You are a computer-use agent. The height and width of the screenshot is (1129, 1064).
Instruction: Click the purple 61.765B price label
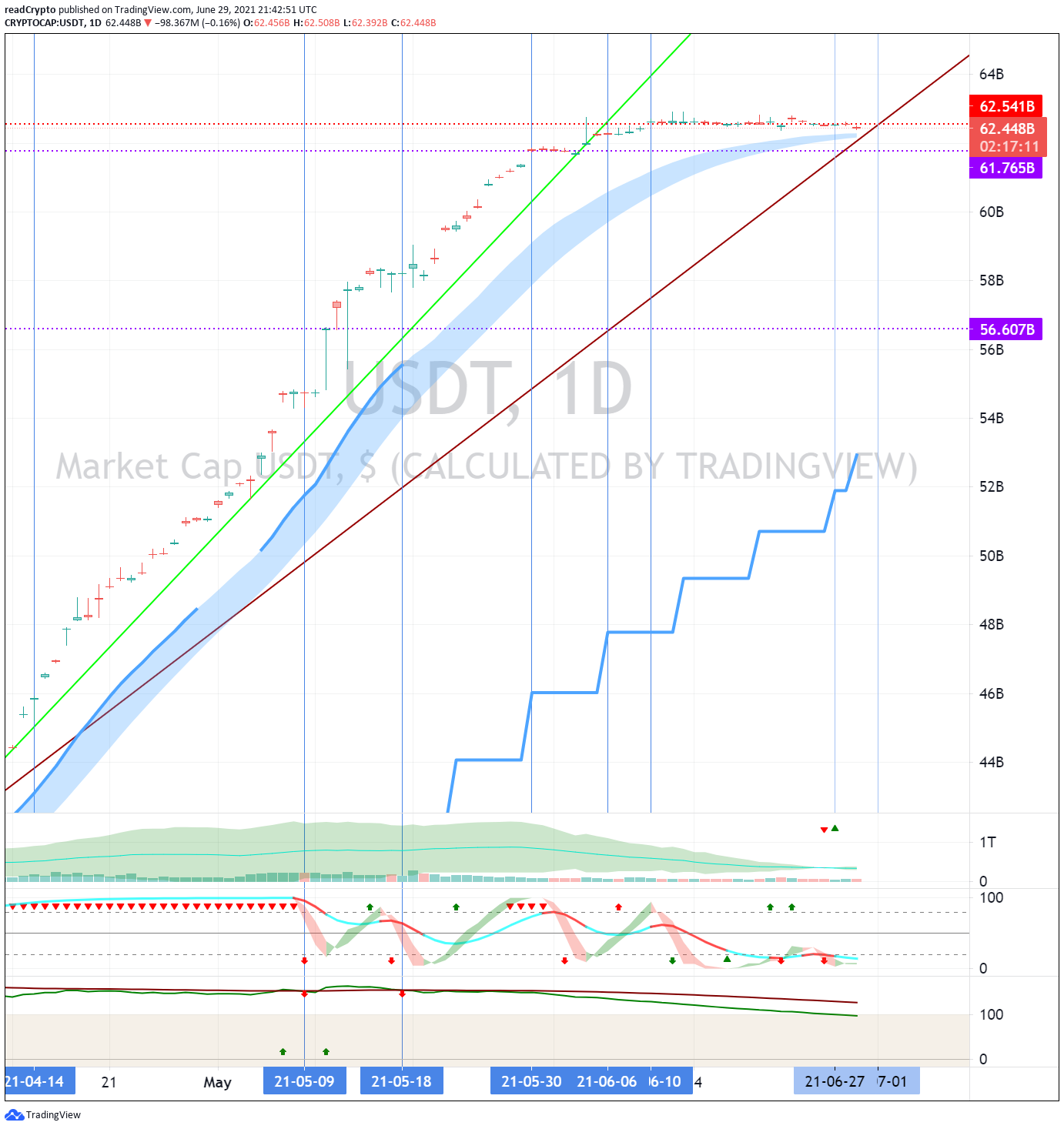point(1006,168)
